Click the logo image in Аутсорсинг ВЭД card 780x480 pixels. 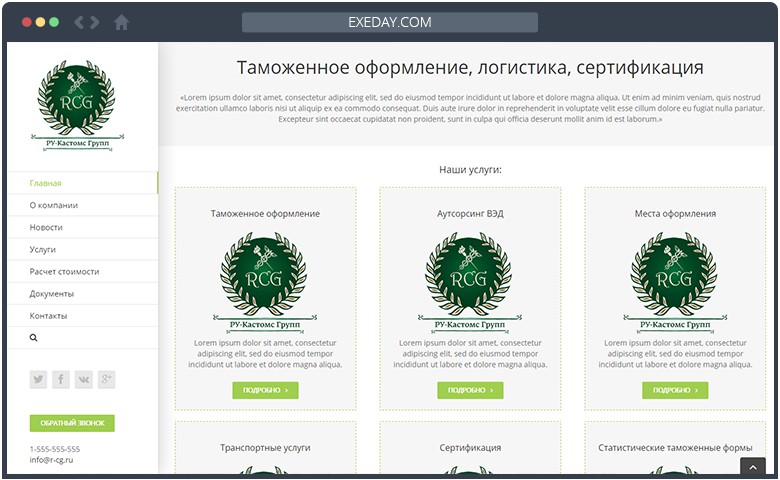[470, 282]
